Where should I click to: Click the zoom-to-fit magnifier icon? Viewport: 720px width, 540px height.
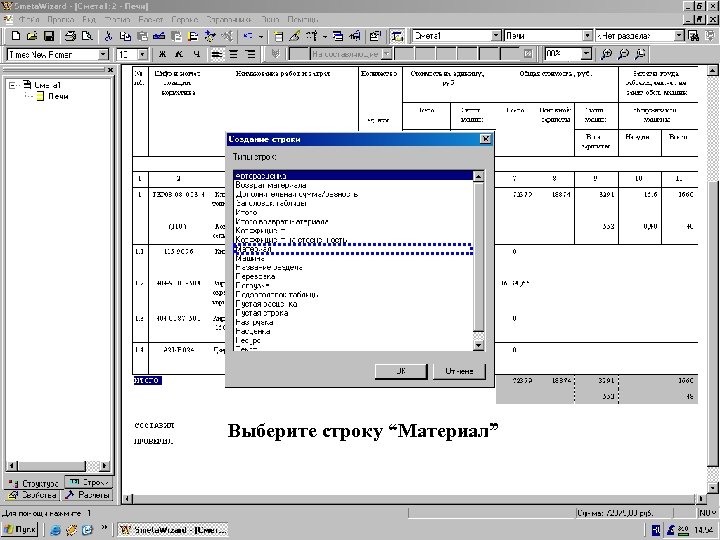pyautogui.click(x=640, y=55)
